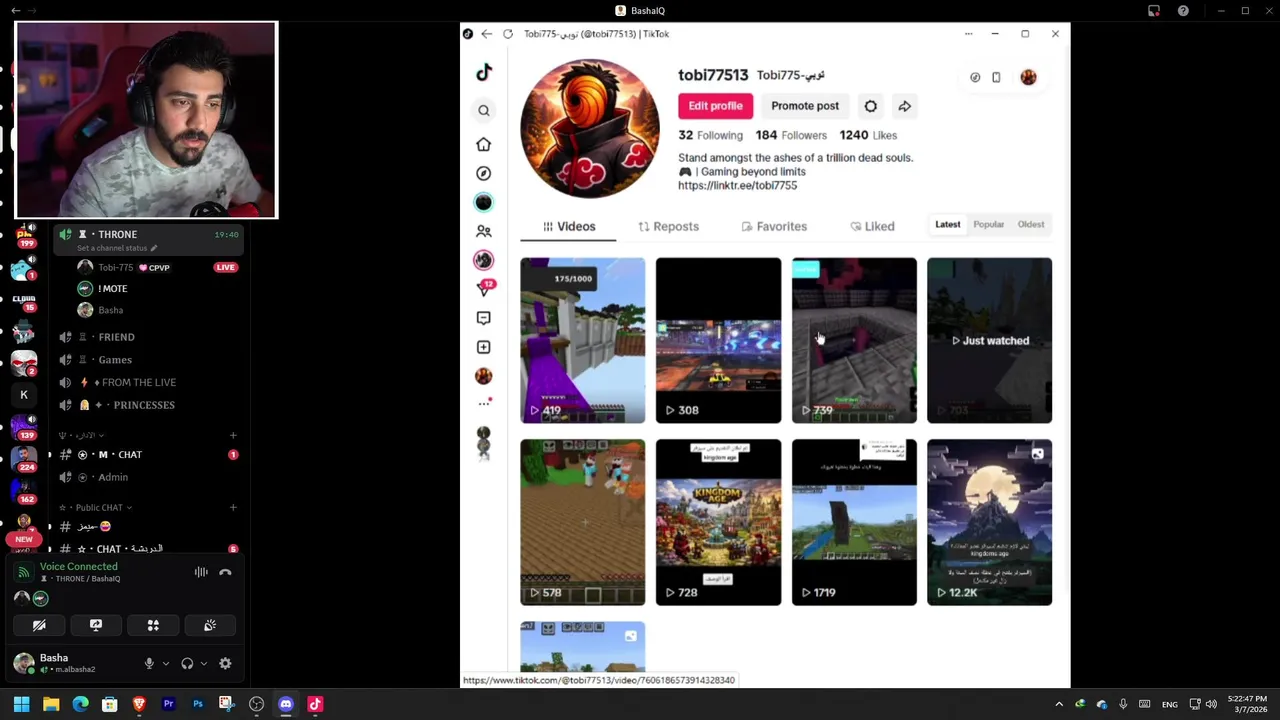Open the More dots in TikTok sidebar

pyautogui.click(x=484, y=403)
